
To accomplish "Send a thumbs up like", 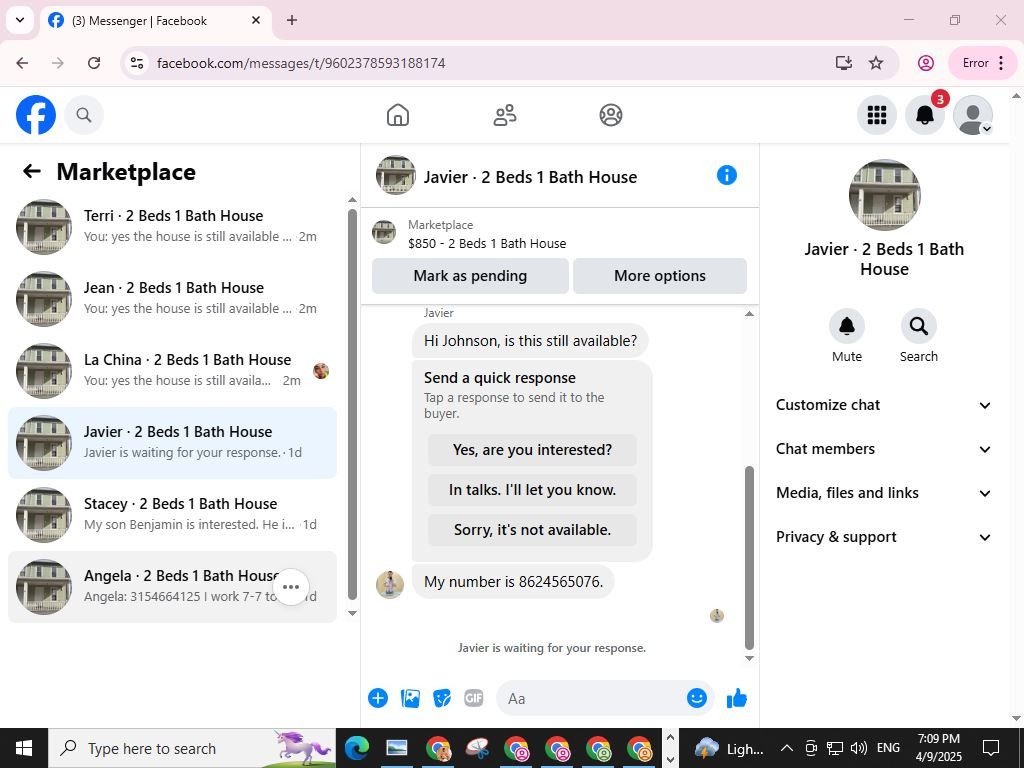I will 737,698.
